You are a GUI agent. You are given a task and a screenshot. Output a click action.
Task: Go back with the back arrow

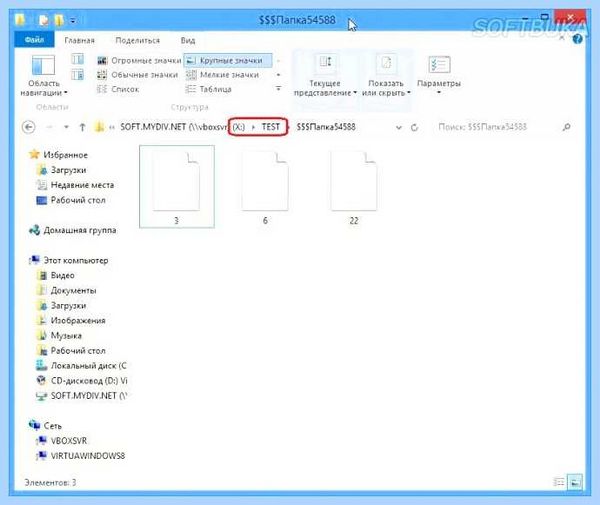[29, 127]
